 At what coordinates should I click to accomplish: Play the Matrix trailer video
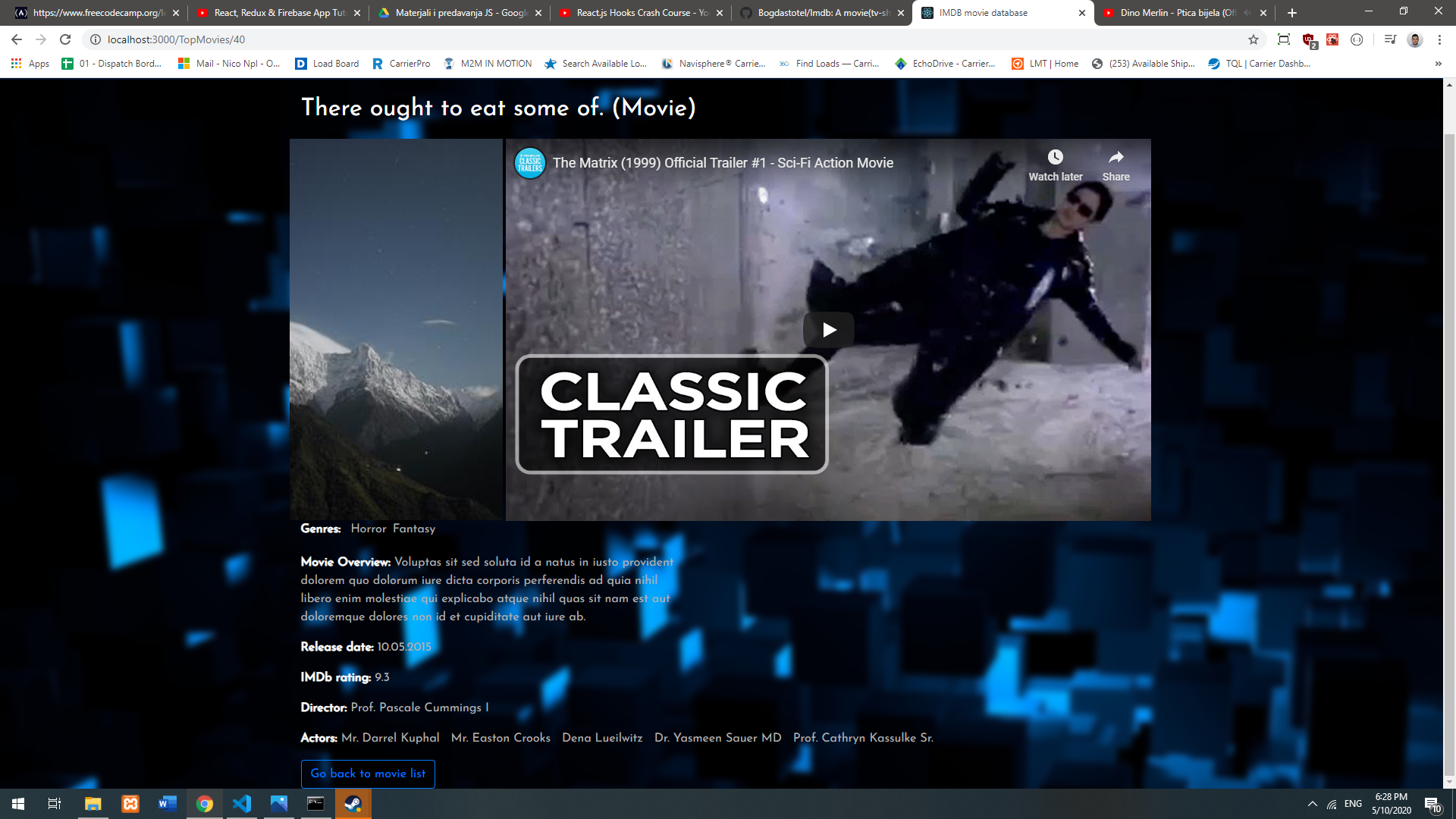click(x=828, y=330)
